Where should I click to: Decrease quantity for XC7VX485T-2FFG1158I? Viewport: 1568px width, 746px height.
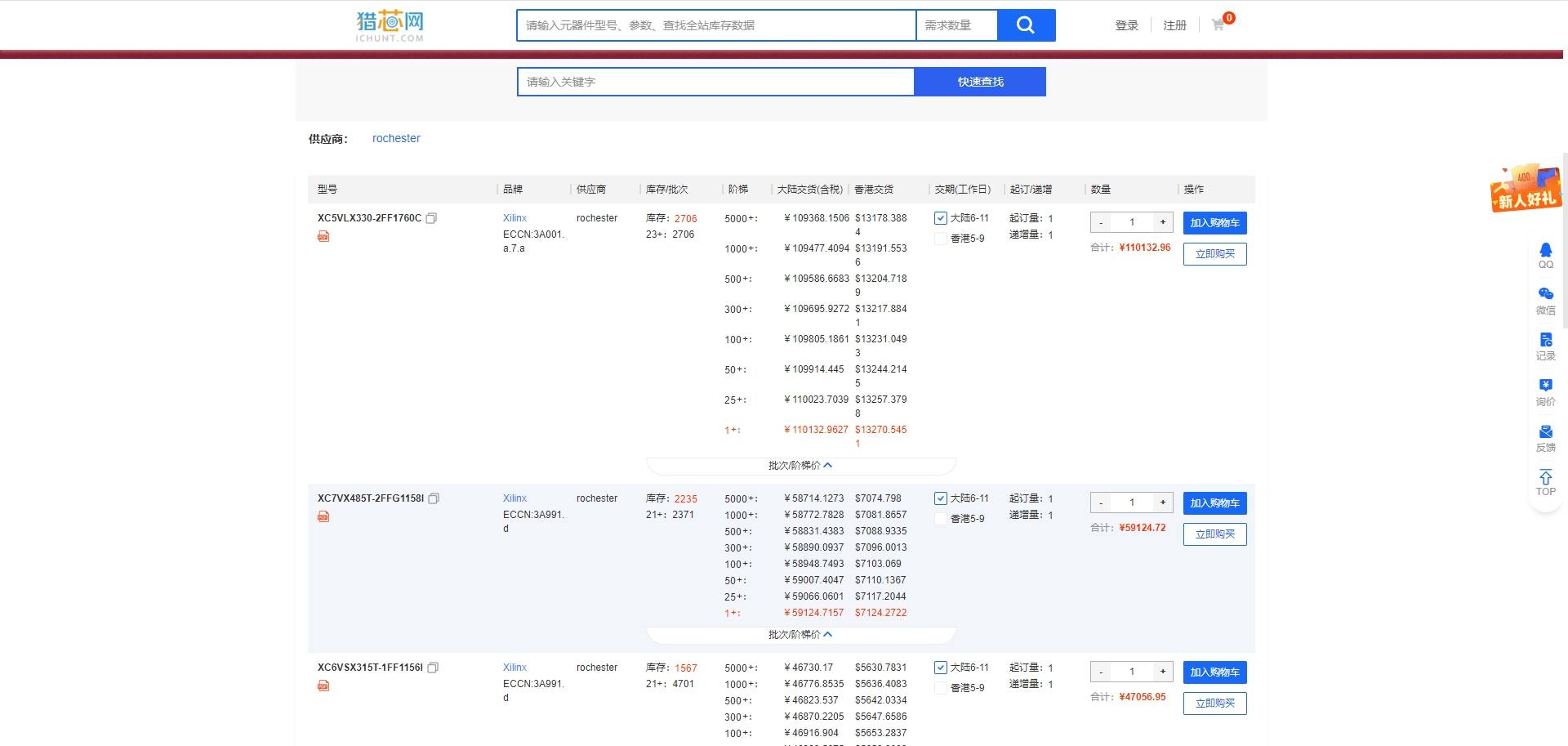pyautogui.click(x=1101, y=503)
